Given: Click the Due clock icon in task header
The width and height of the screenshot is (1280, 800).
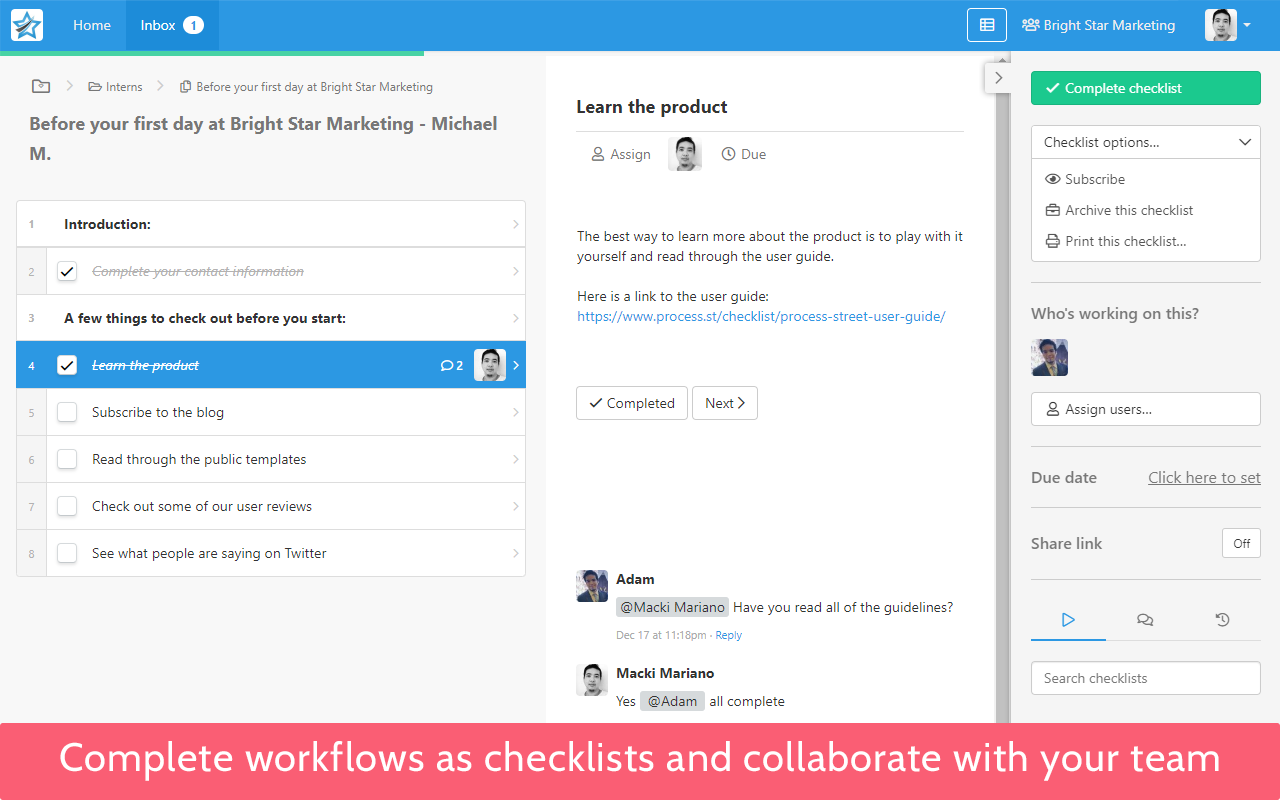Looking at the screenshot, I should (x=729, y=154).
